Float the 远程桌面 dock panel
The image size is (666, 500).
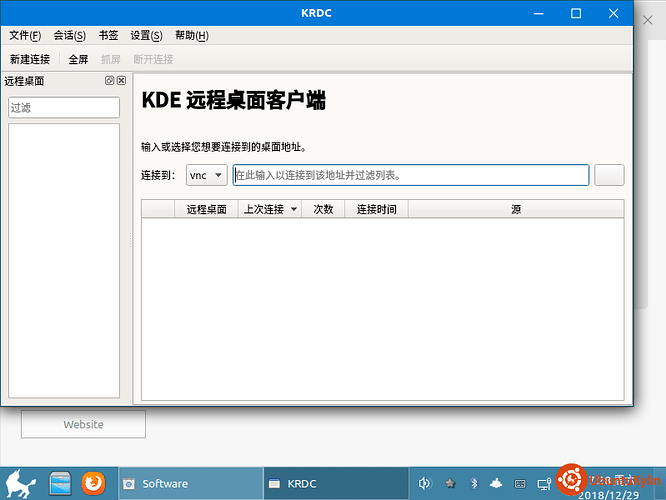point(109,80)
